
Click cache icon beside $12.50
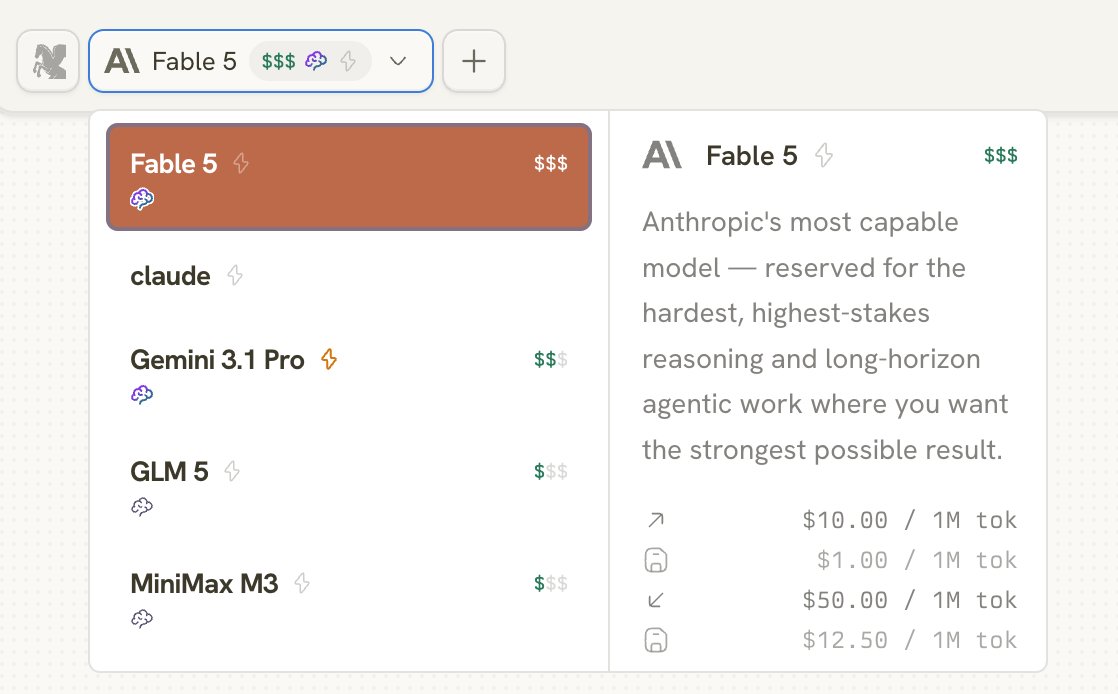point(656,640)
